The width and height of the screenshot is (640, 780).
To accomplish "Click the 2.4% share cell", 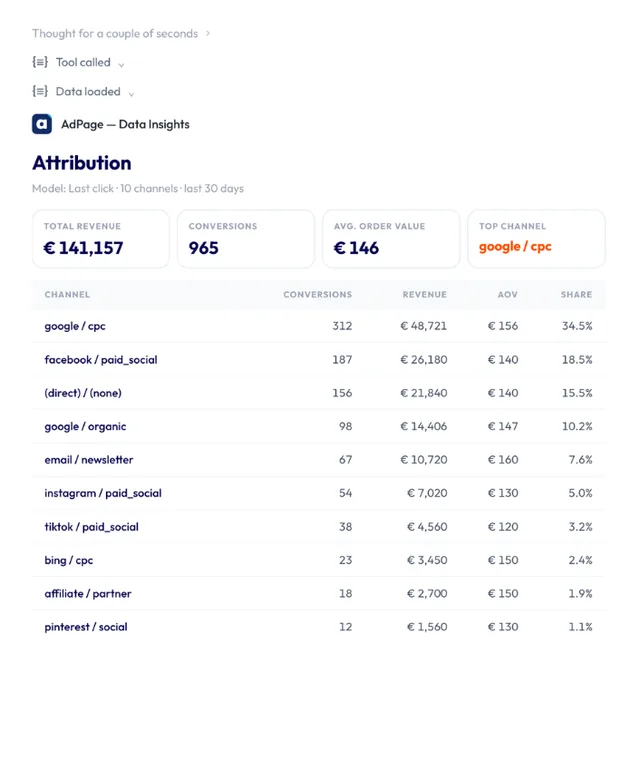I will click(x=580, y=560).
